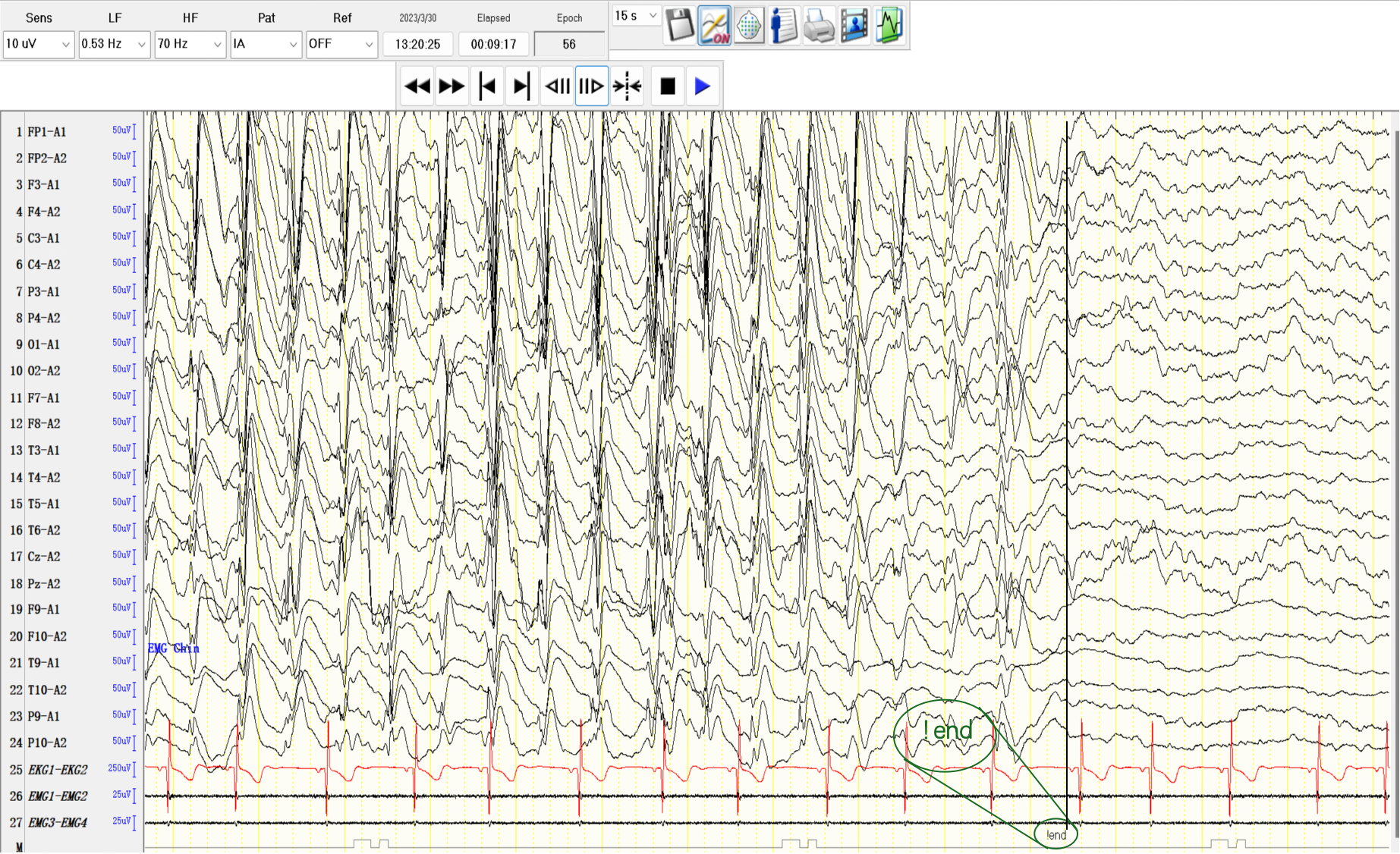The image size is (1400, 854).
Task: Expand the Ref OFF dropdown
Action: point(341,44)
